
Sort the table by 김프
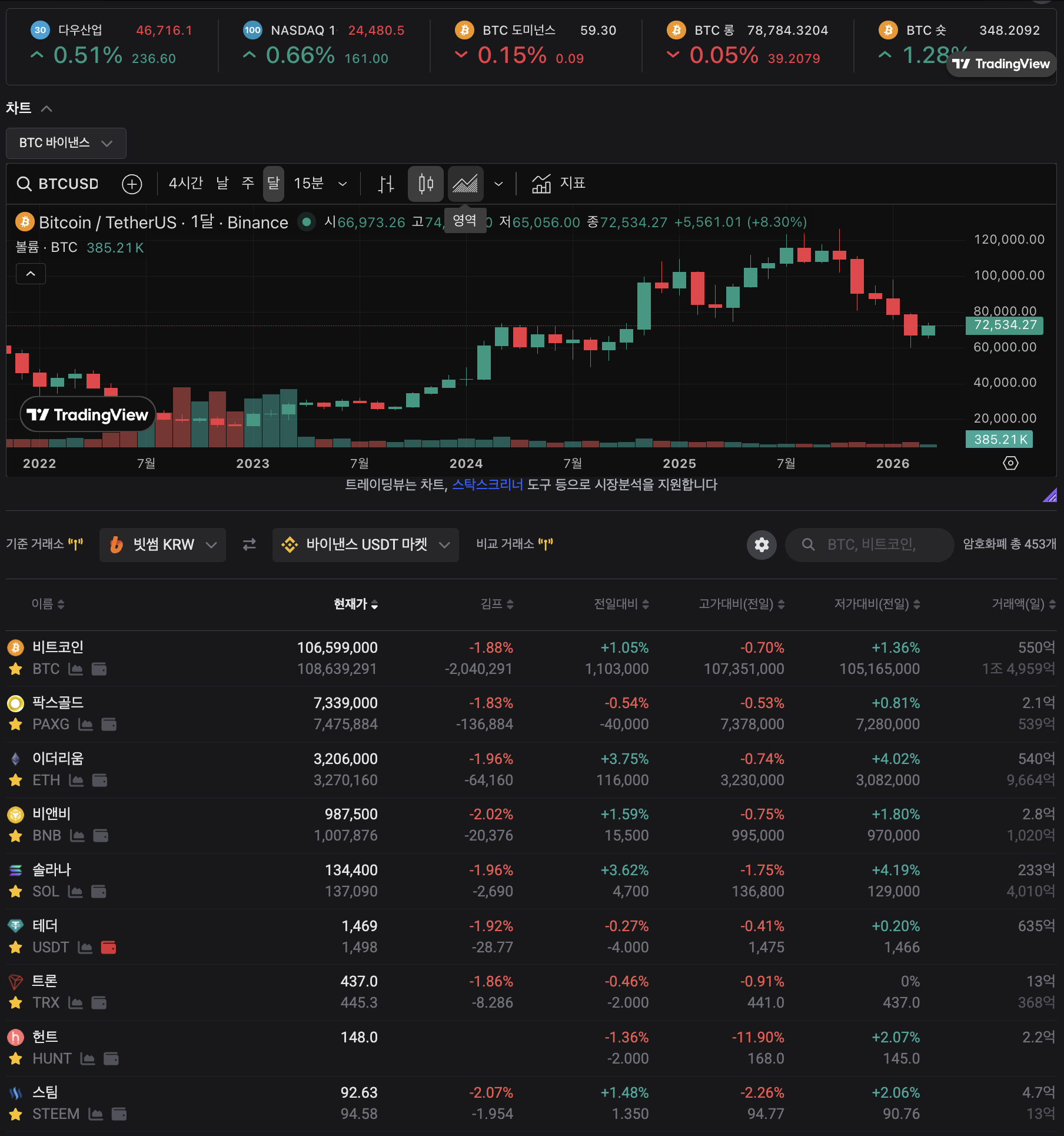(x=497, y=604)
